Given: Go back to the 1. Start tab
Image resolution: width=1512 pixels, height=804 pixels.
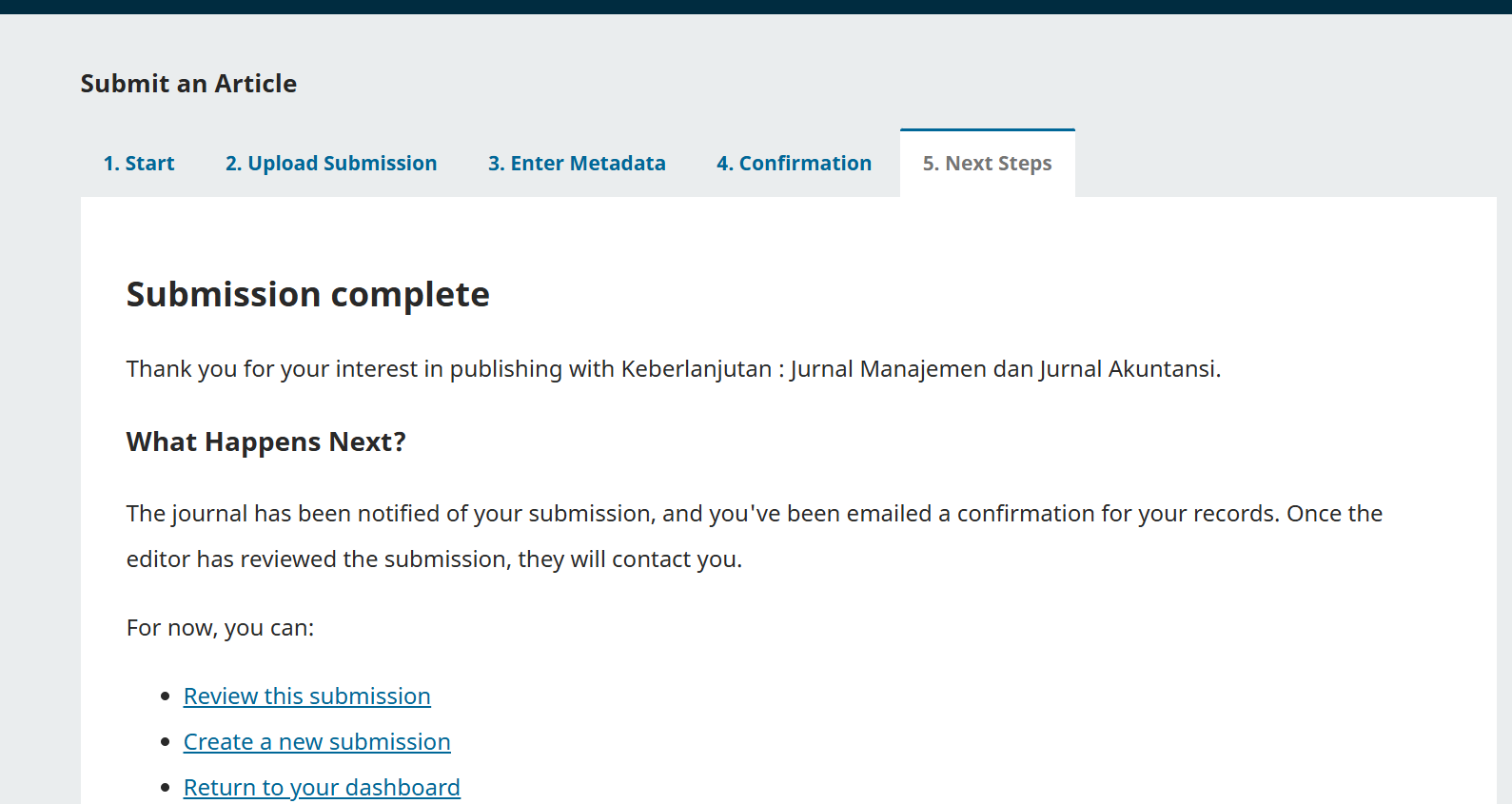Looking at the screenshot, I should point(139,164).
